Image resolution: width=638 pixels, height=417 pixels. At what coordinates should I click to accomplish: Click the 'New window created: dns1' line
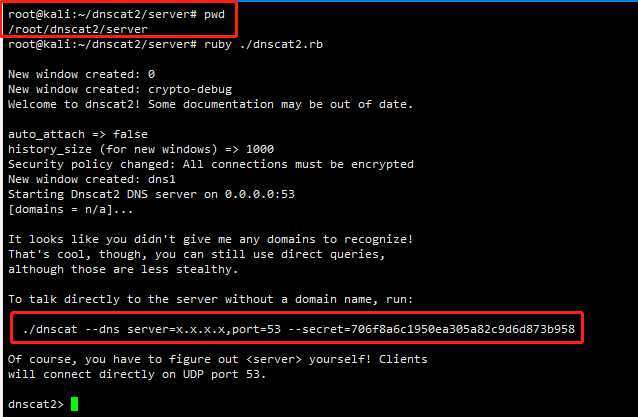[x=92, y=179]
